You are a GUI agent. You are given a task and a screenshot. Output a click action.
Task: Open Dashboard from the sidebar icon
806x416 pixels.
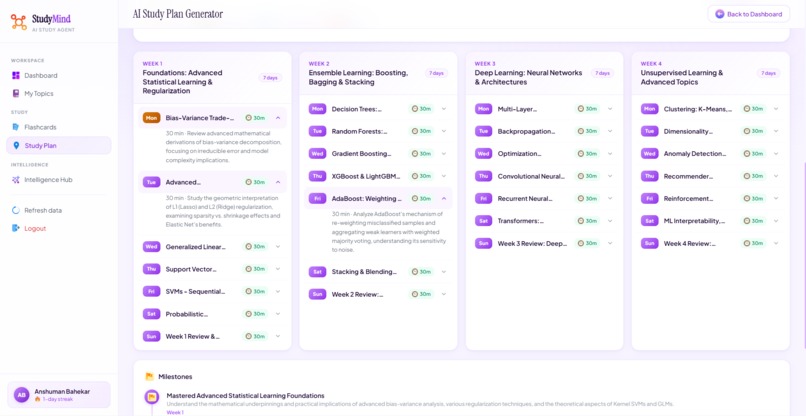pyautogui.click(x=15, y=76)
